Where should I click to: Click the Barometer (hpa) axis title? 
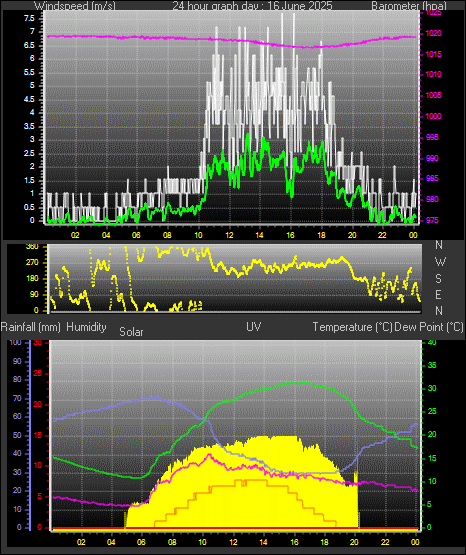point(409,5)
